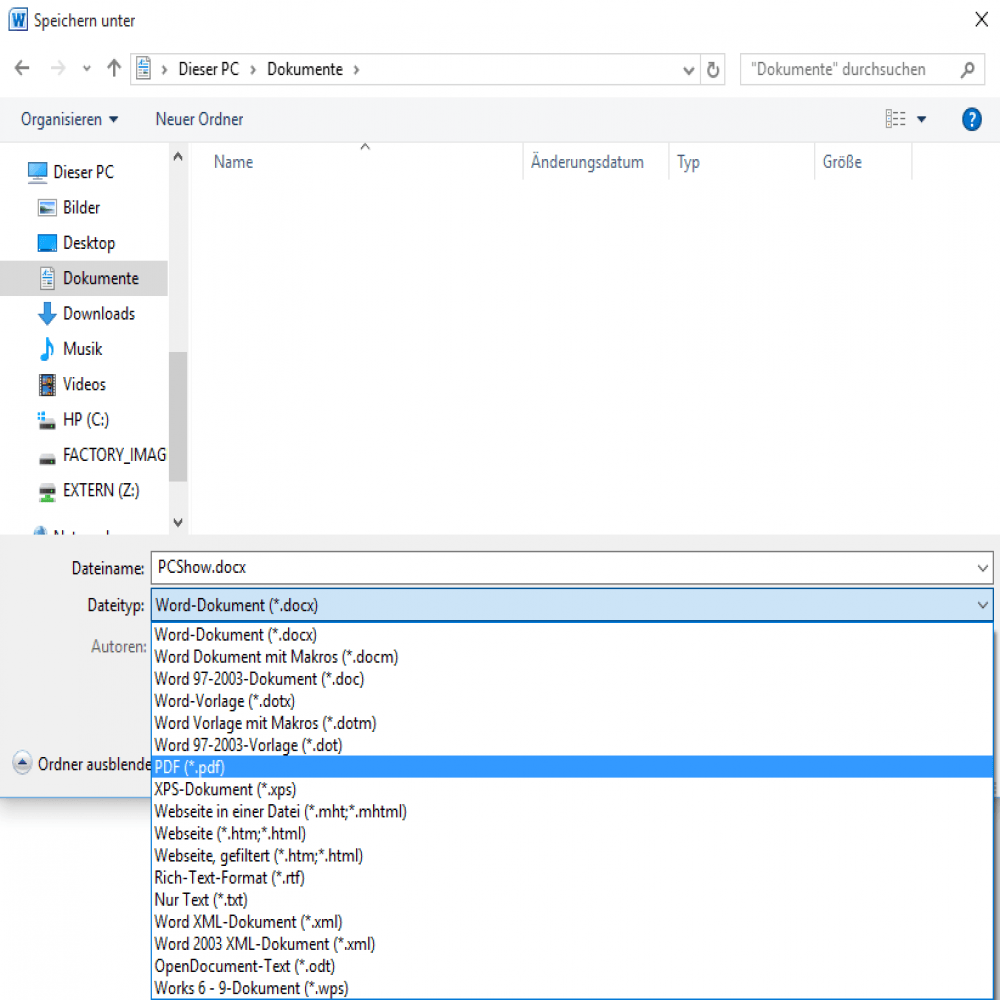The width and height of the screenshot is (1000, 1000).
Task: Select Word 2003 XML-Dokument (*.xml)
Action: coord(572,944)
